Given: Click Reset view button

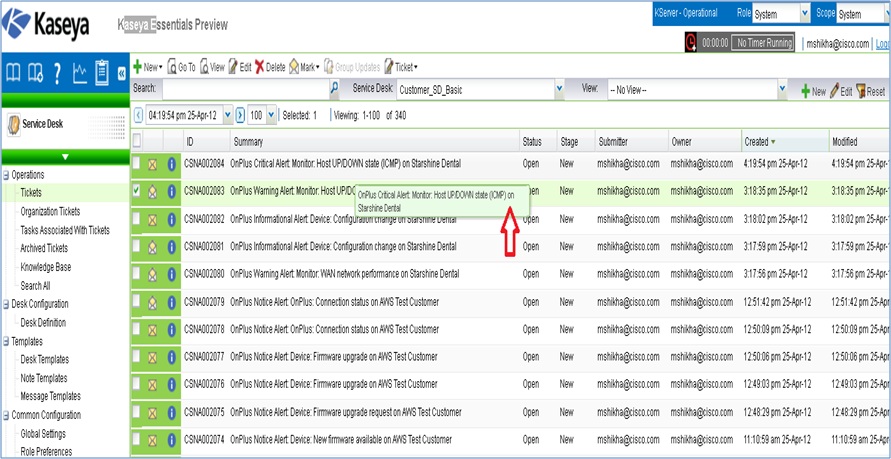Looking at the screenshot, I should coord(870,91).
